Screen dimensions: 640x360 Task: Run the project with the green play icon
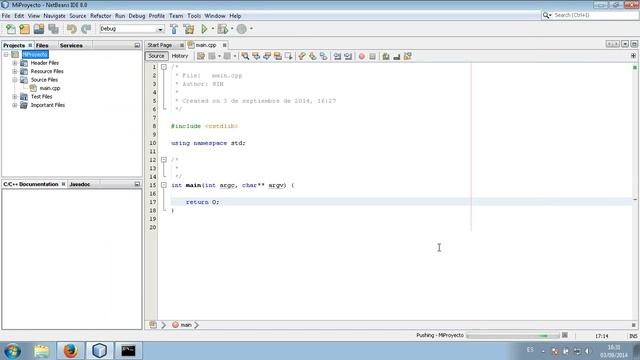pos(204,29)
